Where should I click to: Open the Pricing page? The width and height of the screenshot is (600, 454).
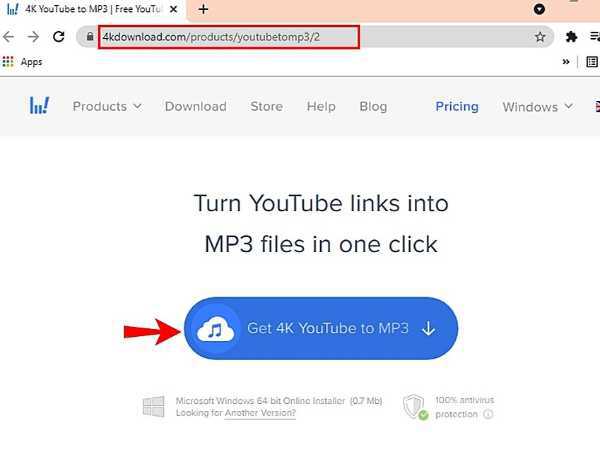457,106
